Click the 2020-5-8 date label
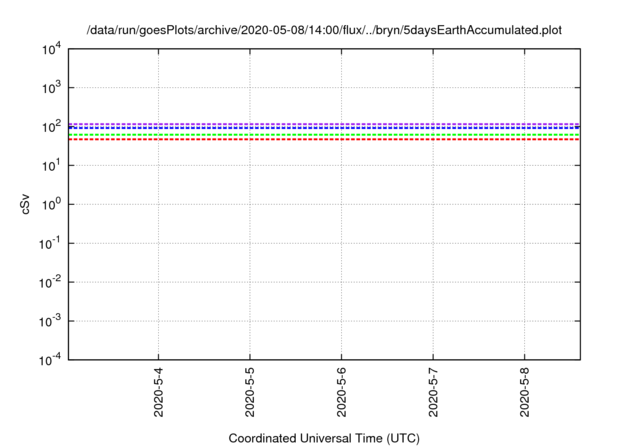Image resolution: width=640 pixels, height=448 pixels. (524, 392)
